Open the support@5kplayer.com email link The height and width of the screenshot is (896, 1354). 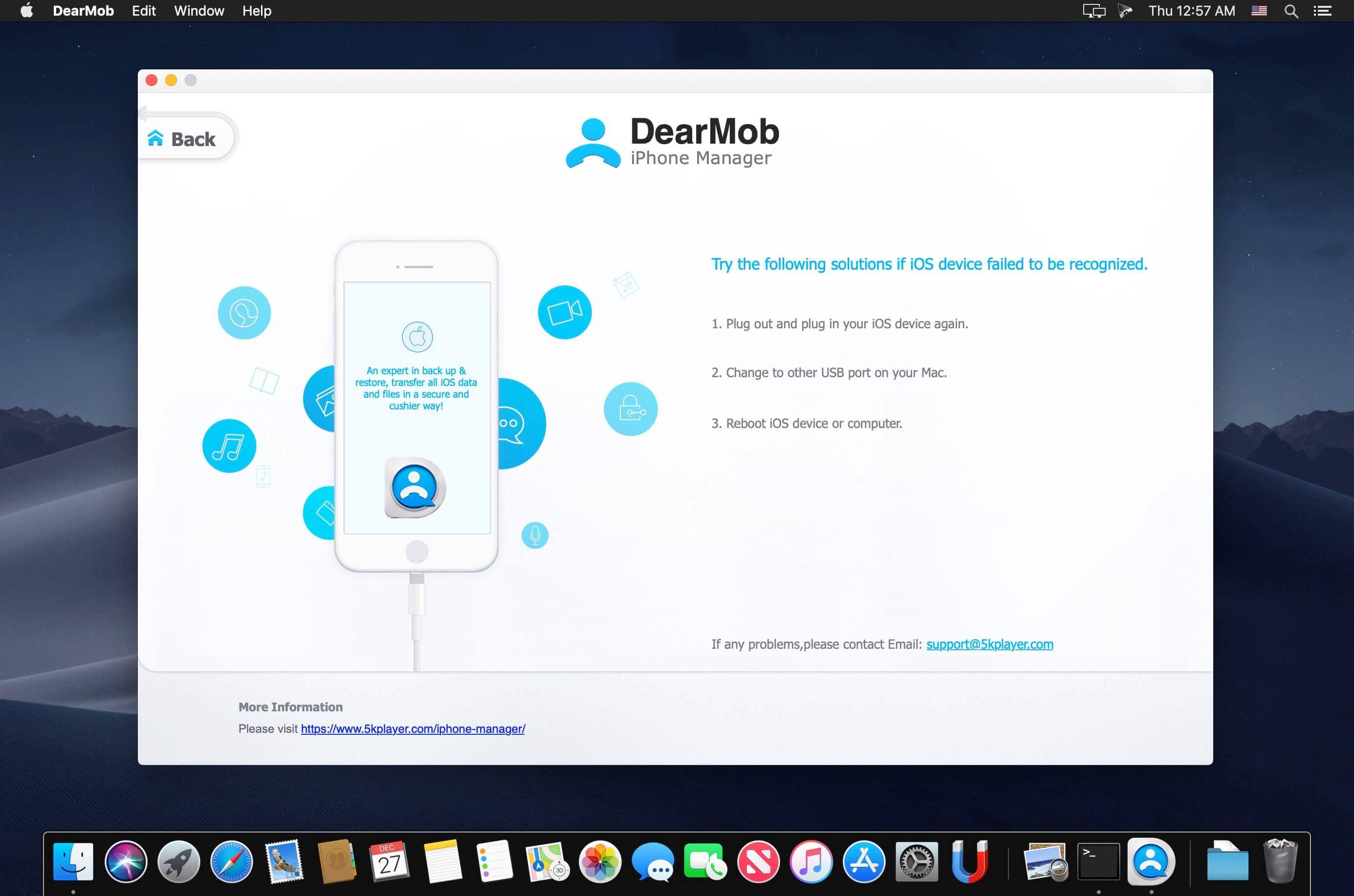989,644
